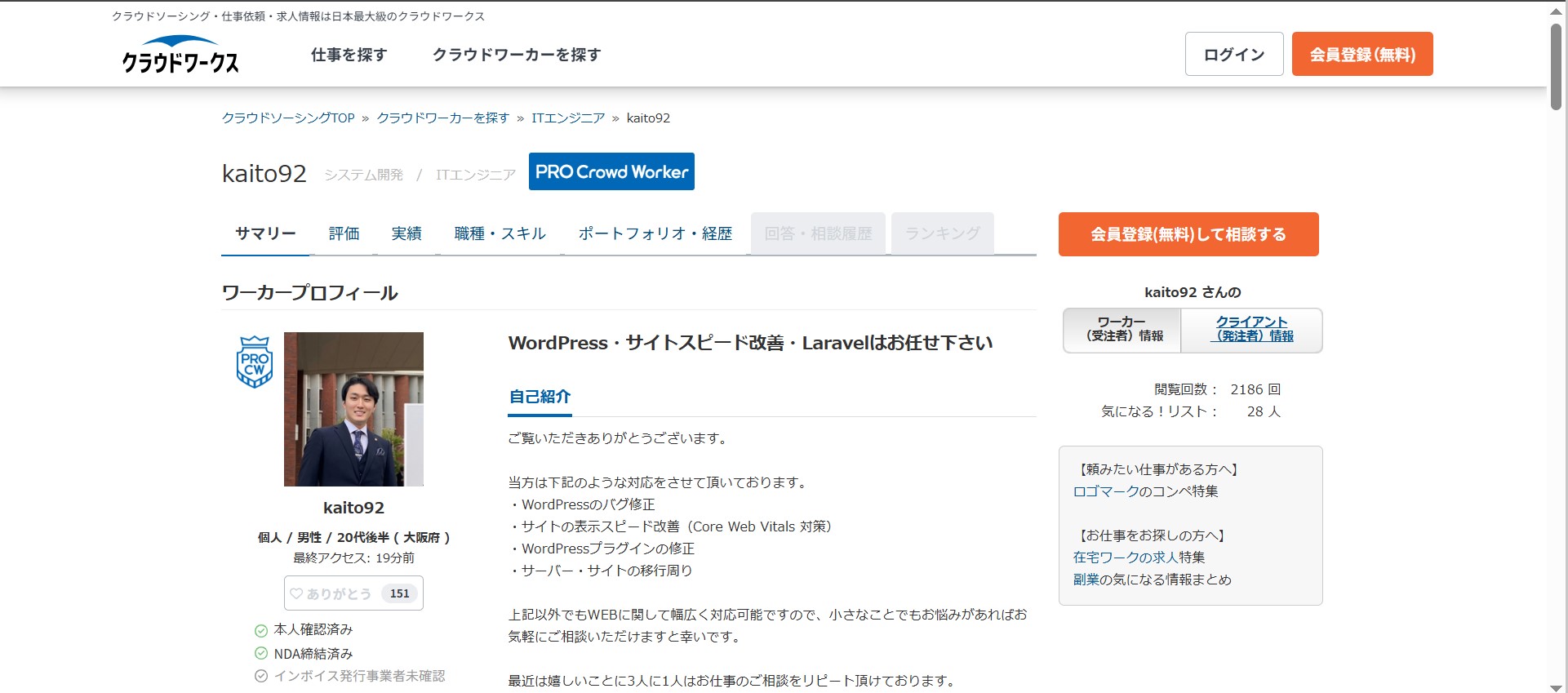The height and width of the screenshot is (693, 1568).
Task: Click the CrowdWorks logo
Action: [x=180, y=54]
